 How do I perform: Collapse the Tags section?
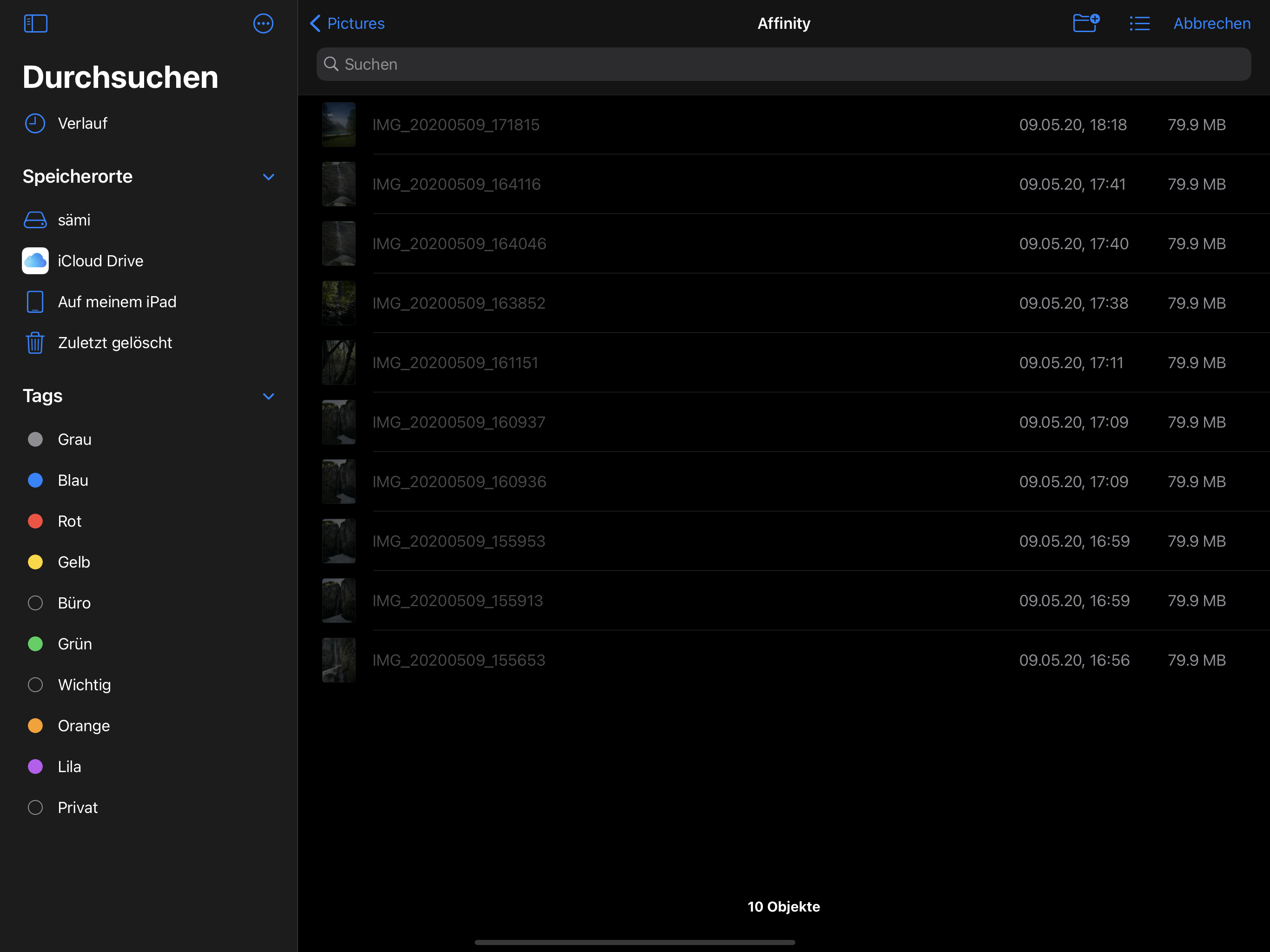point(268,396)
